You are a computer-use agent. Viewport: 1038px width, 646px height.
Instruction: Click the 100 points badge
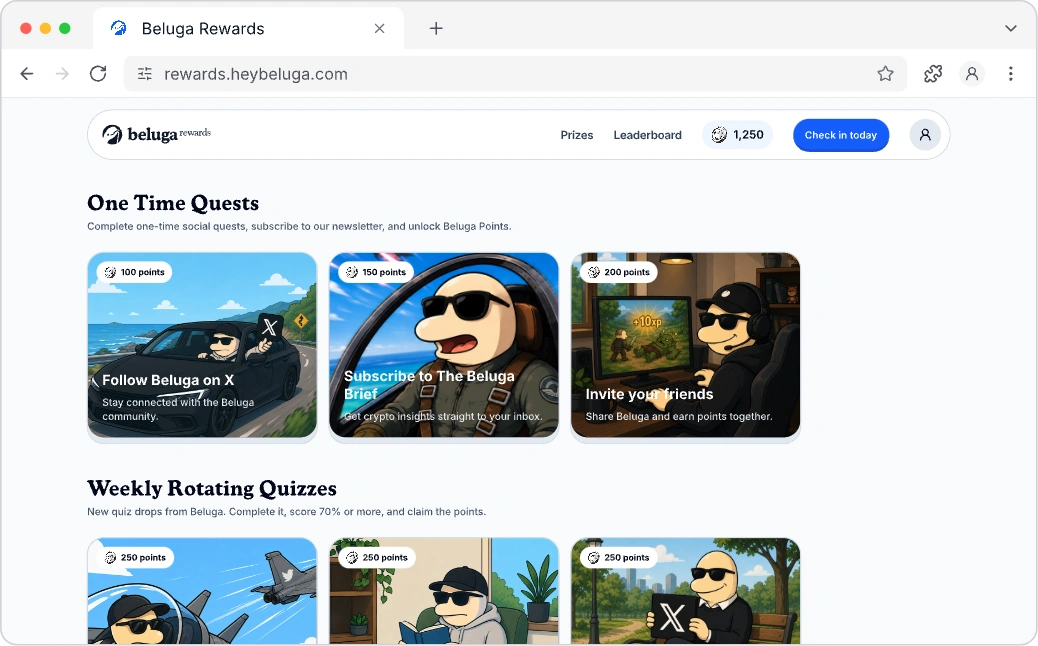134,272
